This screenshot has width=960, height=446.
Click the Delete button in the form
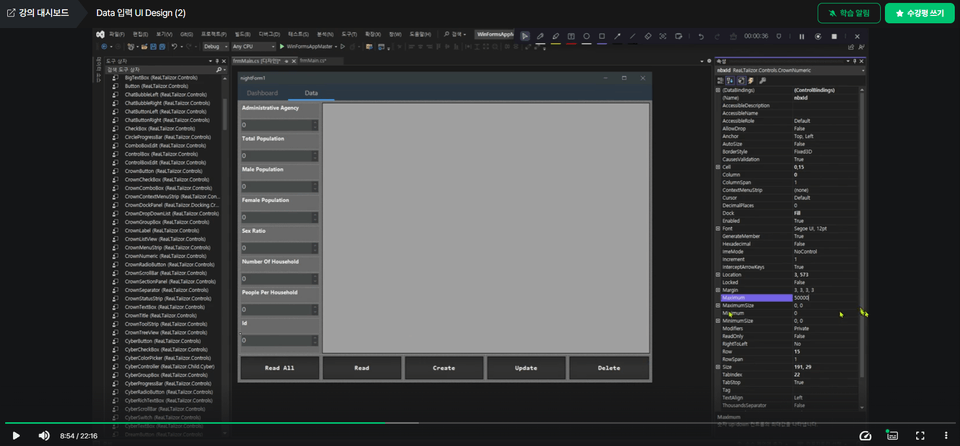[609, 368]
